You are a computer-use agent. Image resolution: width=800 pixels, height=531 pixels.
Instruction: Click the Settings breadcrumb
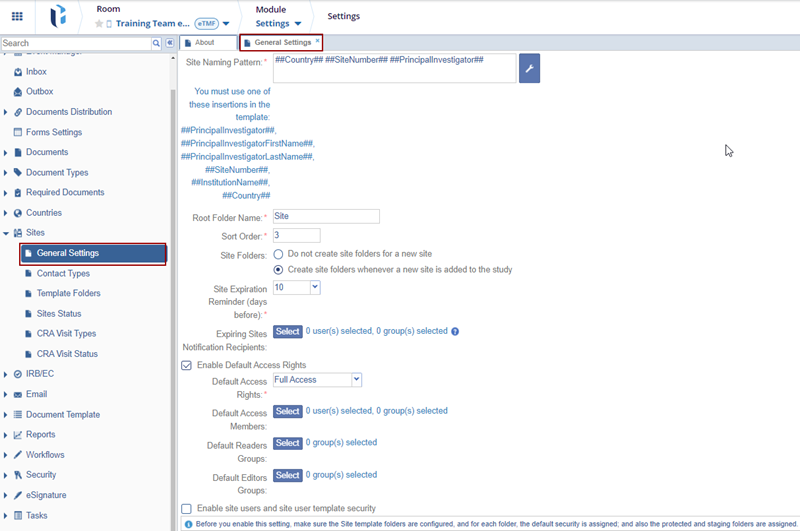[343, 16]
